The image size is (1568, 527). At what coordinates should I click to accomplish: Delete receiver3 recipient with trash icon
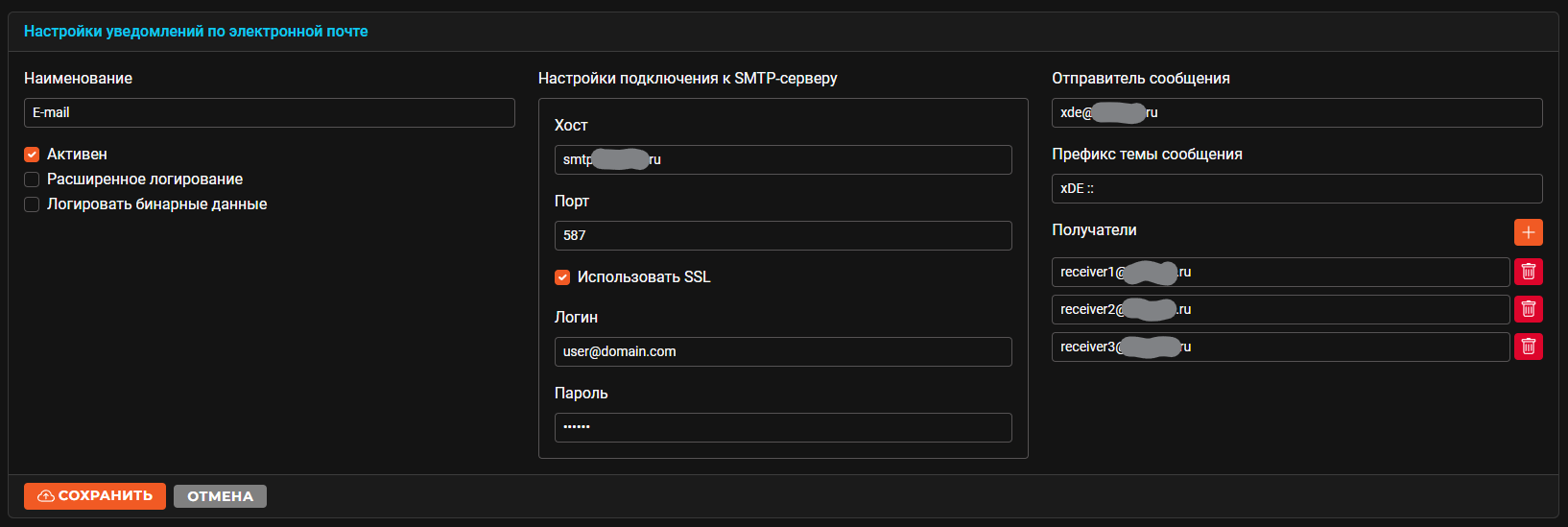point(1529,347)
